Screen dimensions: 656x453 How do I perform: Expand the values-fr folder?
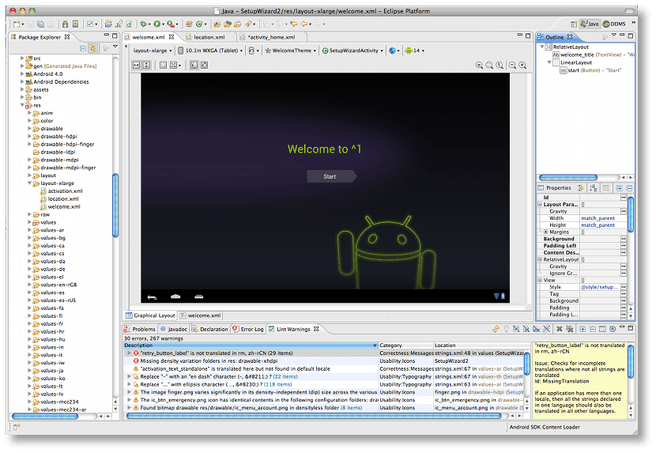click(30, 324)
